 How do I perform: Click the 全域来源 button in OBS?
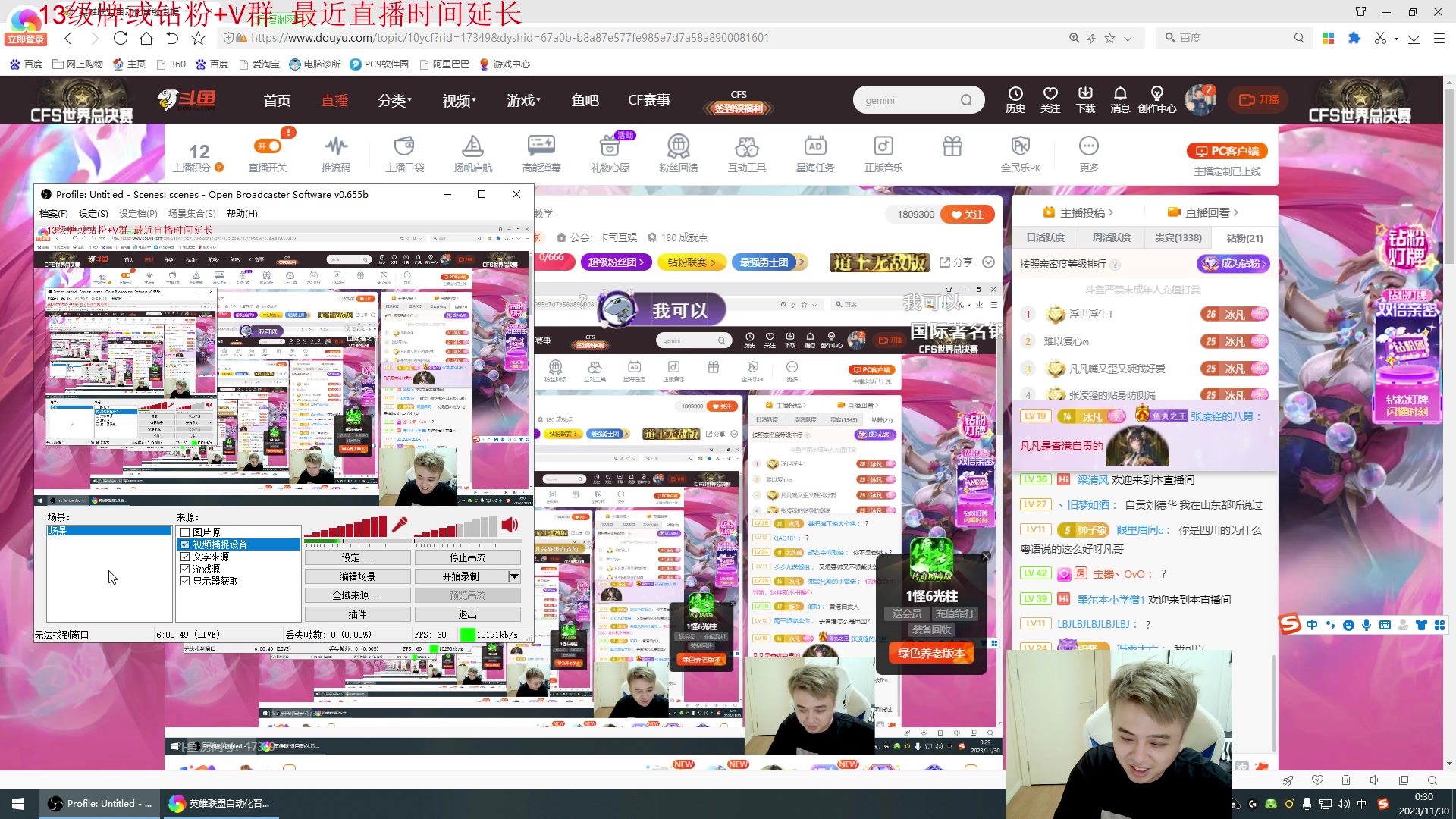[357, 595]
